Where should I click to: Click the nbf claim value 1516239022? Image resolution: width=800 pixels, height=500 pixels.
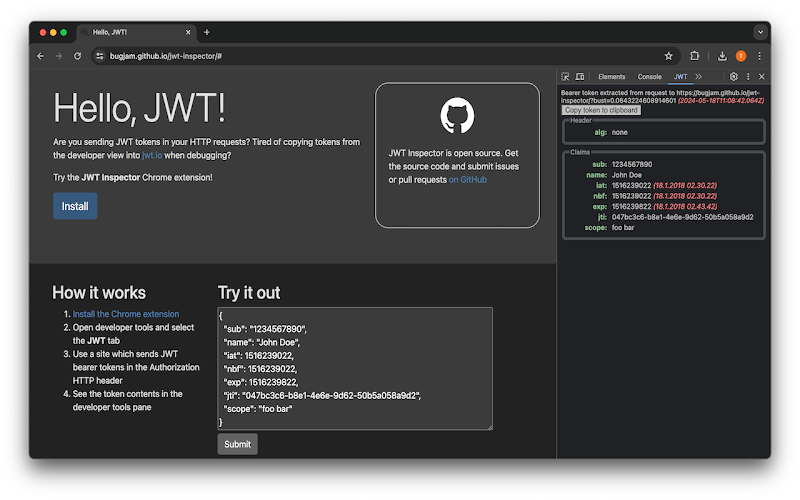pyautogui.click(x=631, y=196)
